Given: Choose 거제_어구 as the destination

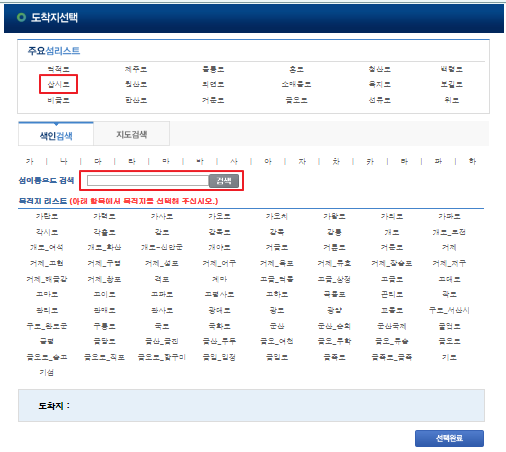Looking at the screenshot, I should (x=219, y=263).
